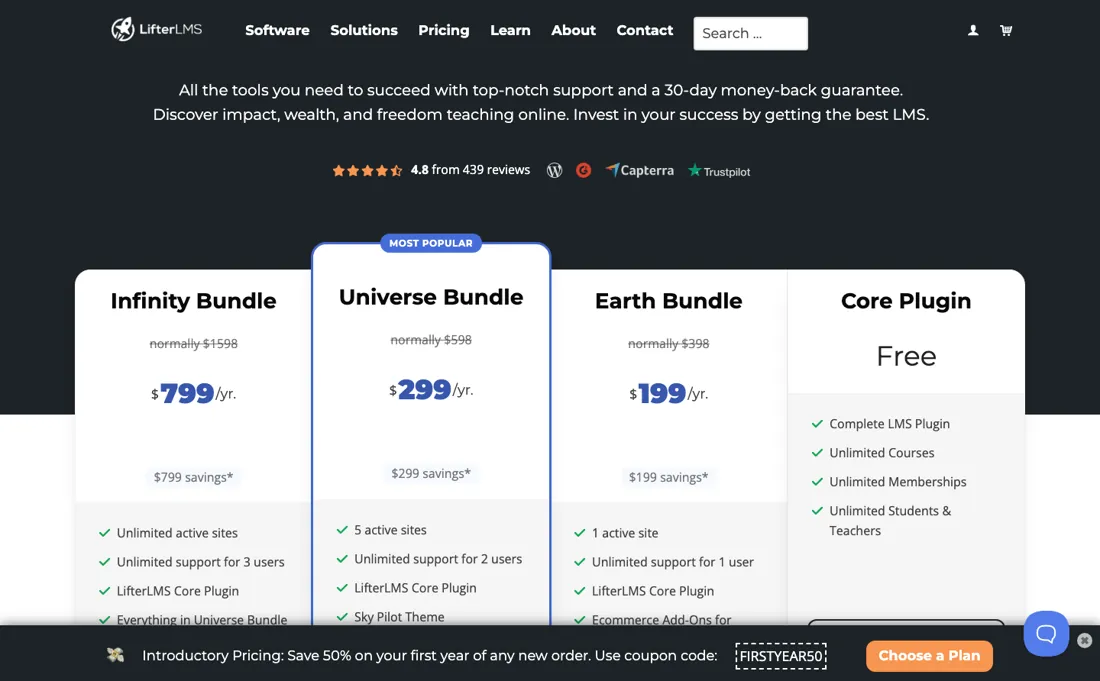This screenshot has height=681, width=1100.
Task: Click "Unlimited Students & Teachers" feature
Action: (890, 520)
